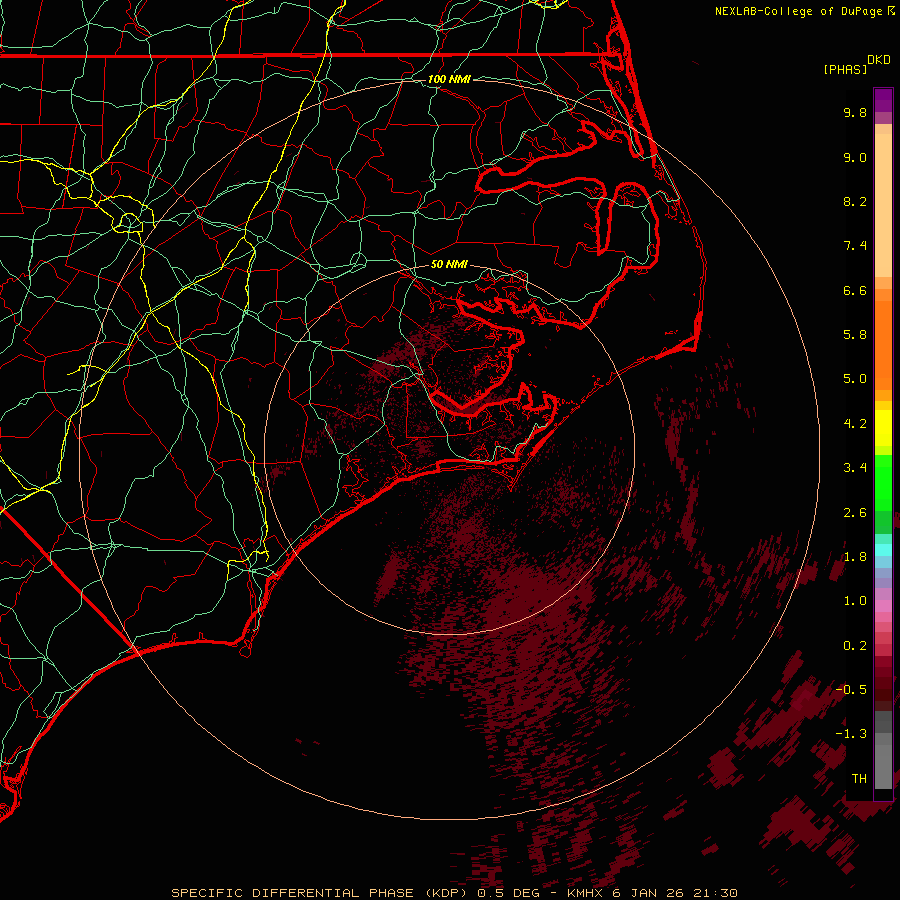
Task: Click the 50 NMI range ring label
Action: (x=449, y=265)
